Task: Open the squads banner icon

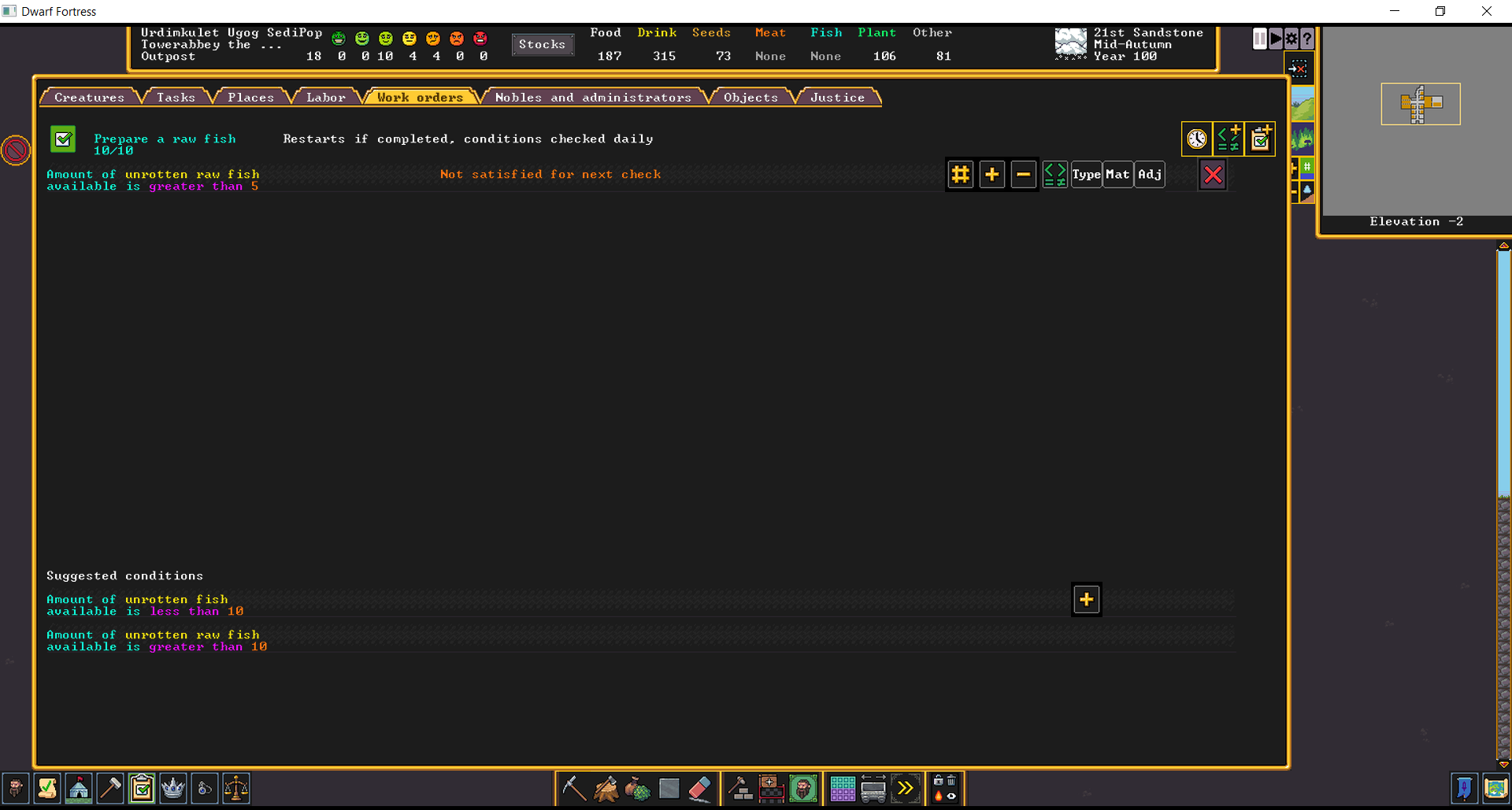Action: pos(1465,788)
